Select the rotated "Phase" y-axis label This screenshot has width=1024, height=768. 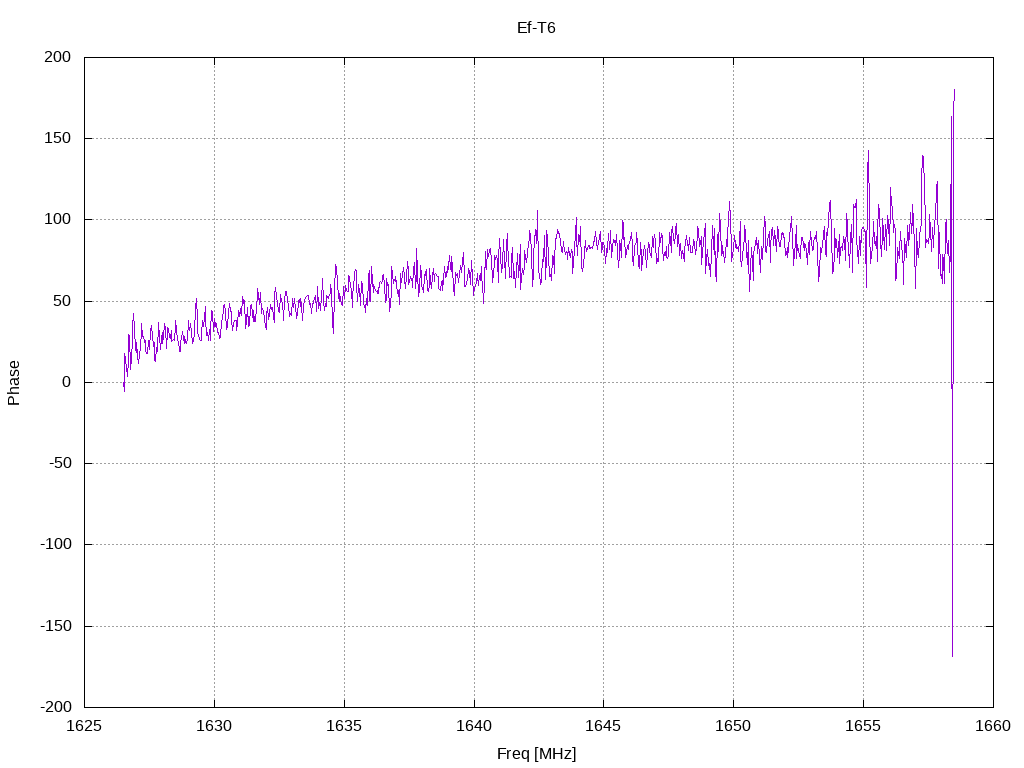pyautogui.click(x=14, y=383)
